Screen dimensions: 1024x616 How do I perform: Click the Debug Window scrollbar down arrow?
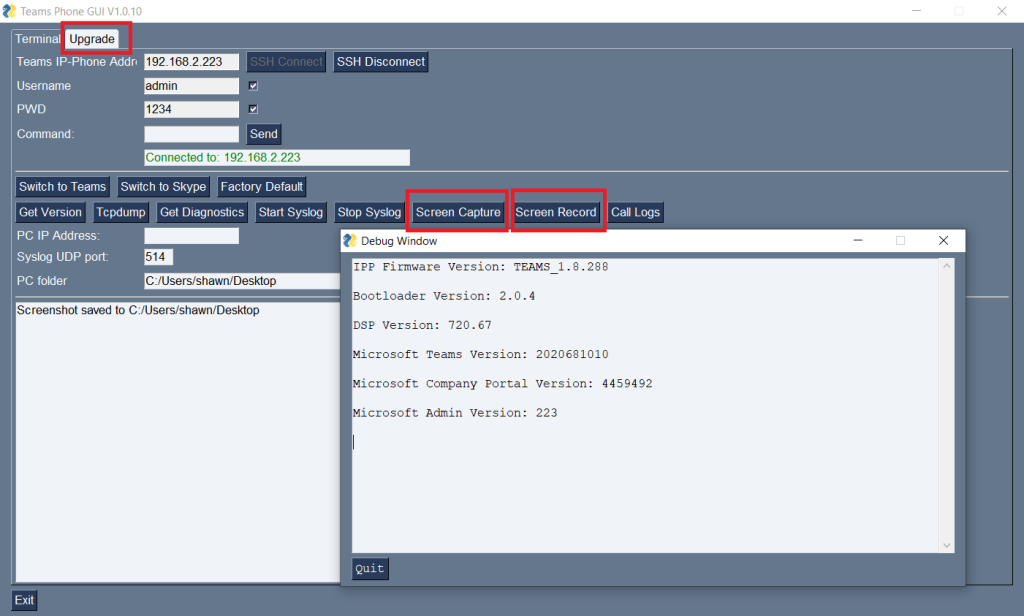(x=947, y=545)
